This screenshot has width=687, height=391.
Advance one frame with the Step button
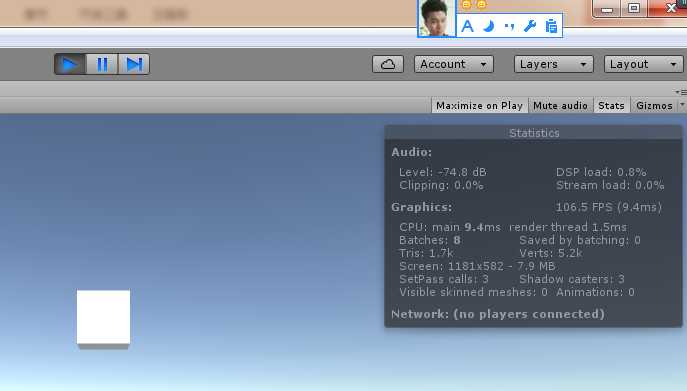[134, 64]
